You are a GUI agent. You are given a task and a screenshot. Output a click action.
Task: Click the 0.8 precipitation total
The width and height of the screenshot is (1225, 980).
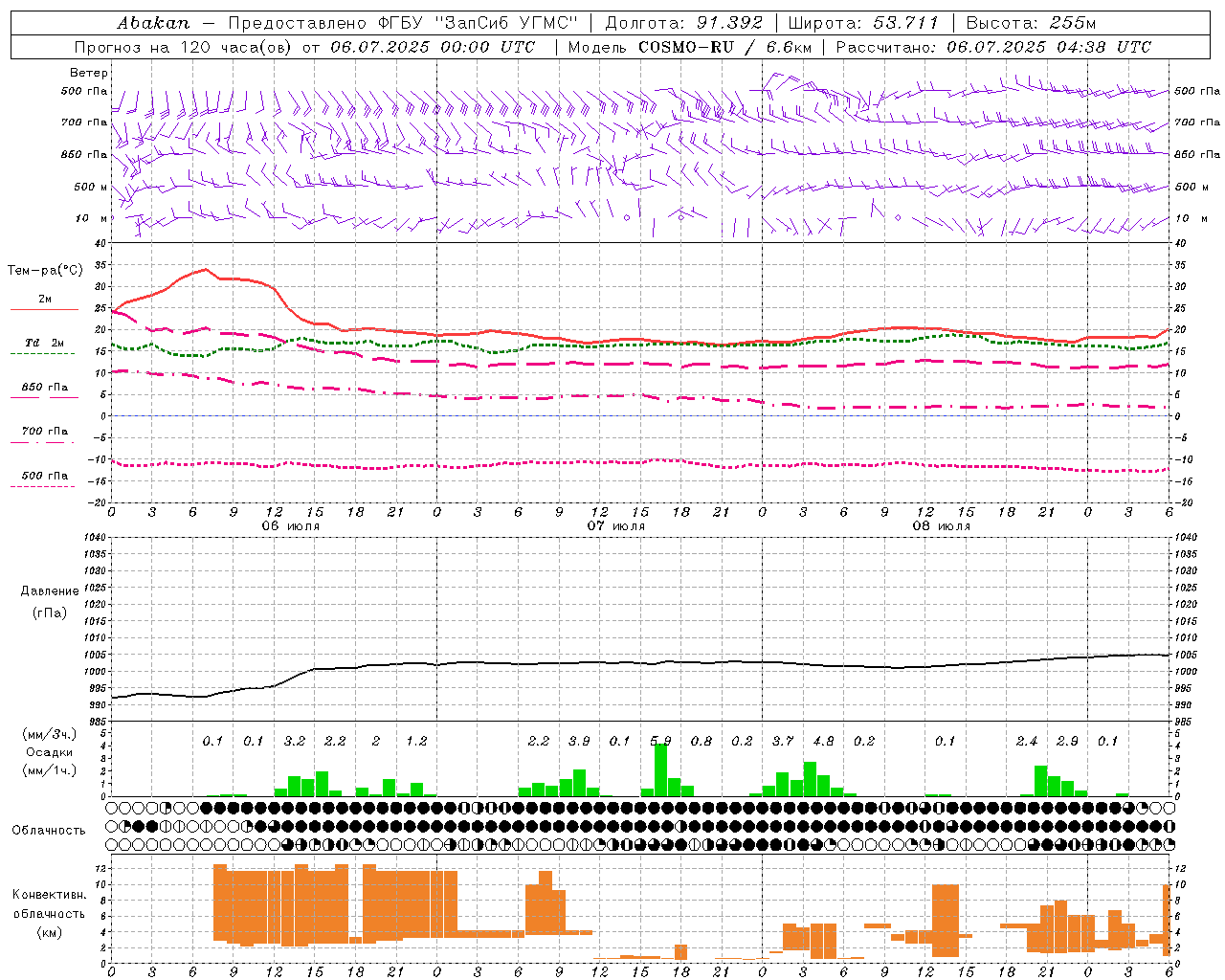click(702, 741)
